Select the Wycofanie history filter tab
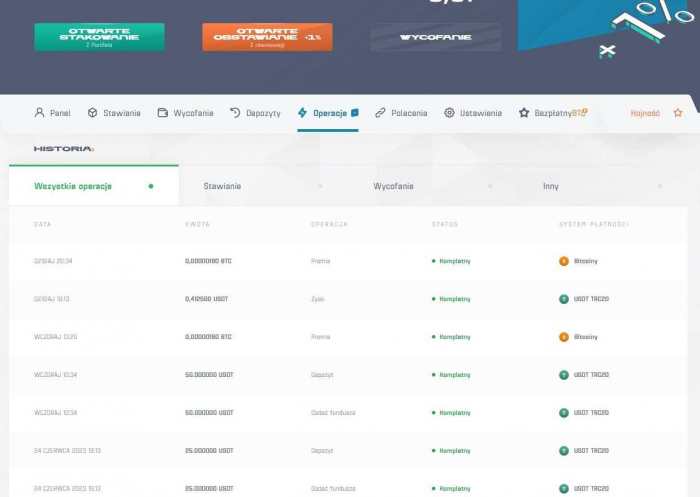700x497 pixels. click(x=393, y=186)
